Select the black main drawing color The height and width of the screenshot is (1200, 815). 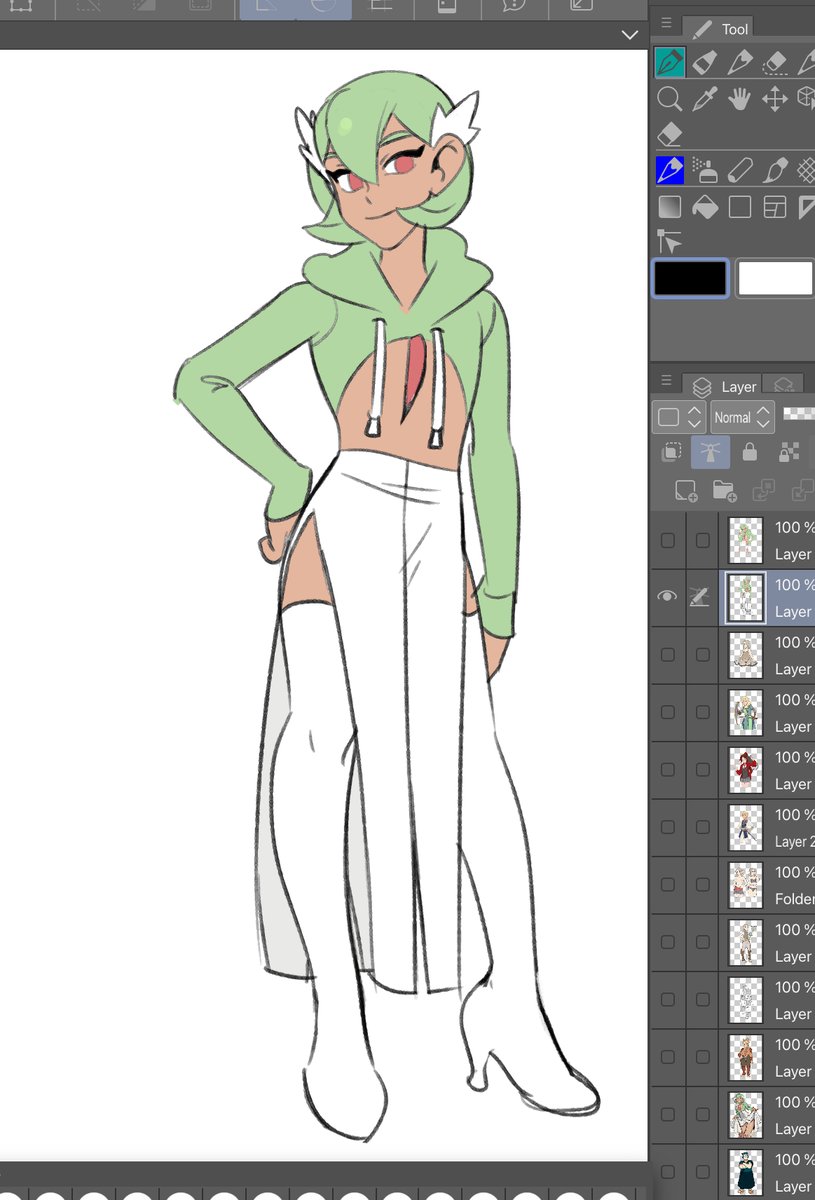tap(690, 278)
